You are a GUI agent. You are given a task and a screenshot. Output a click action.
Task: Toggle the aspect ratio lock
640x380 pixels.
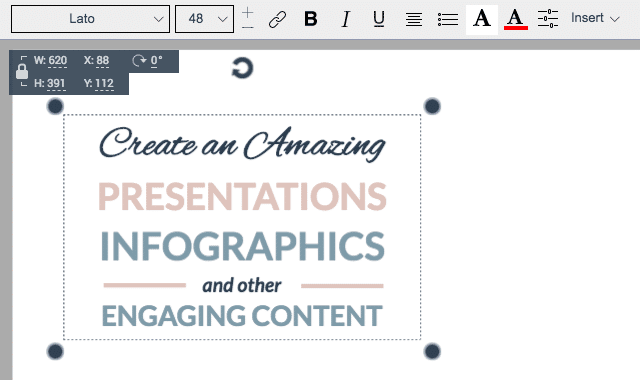pos(22,72)
